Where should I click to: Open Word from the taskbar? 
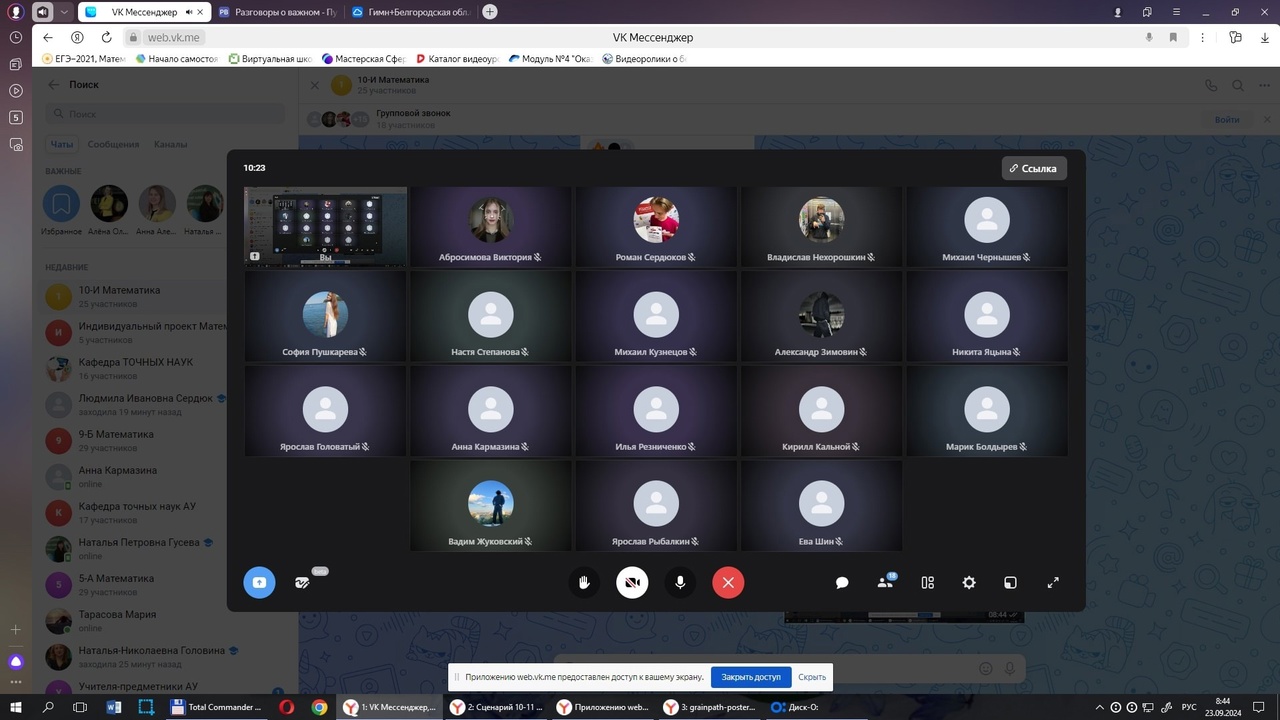pos(113,707)
